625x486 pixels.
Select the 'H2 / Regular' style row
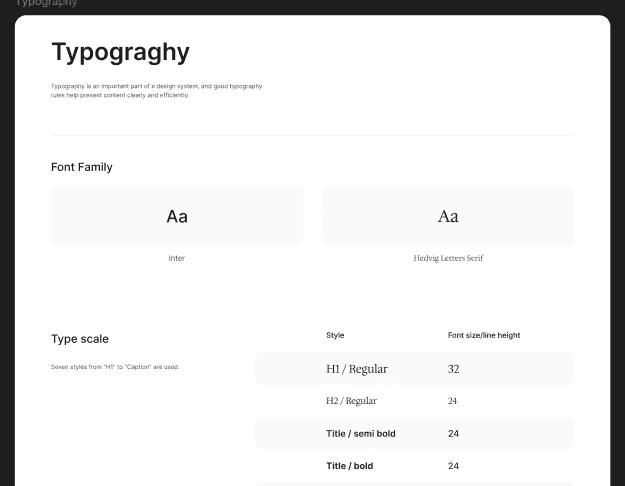tap(415, 401)
